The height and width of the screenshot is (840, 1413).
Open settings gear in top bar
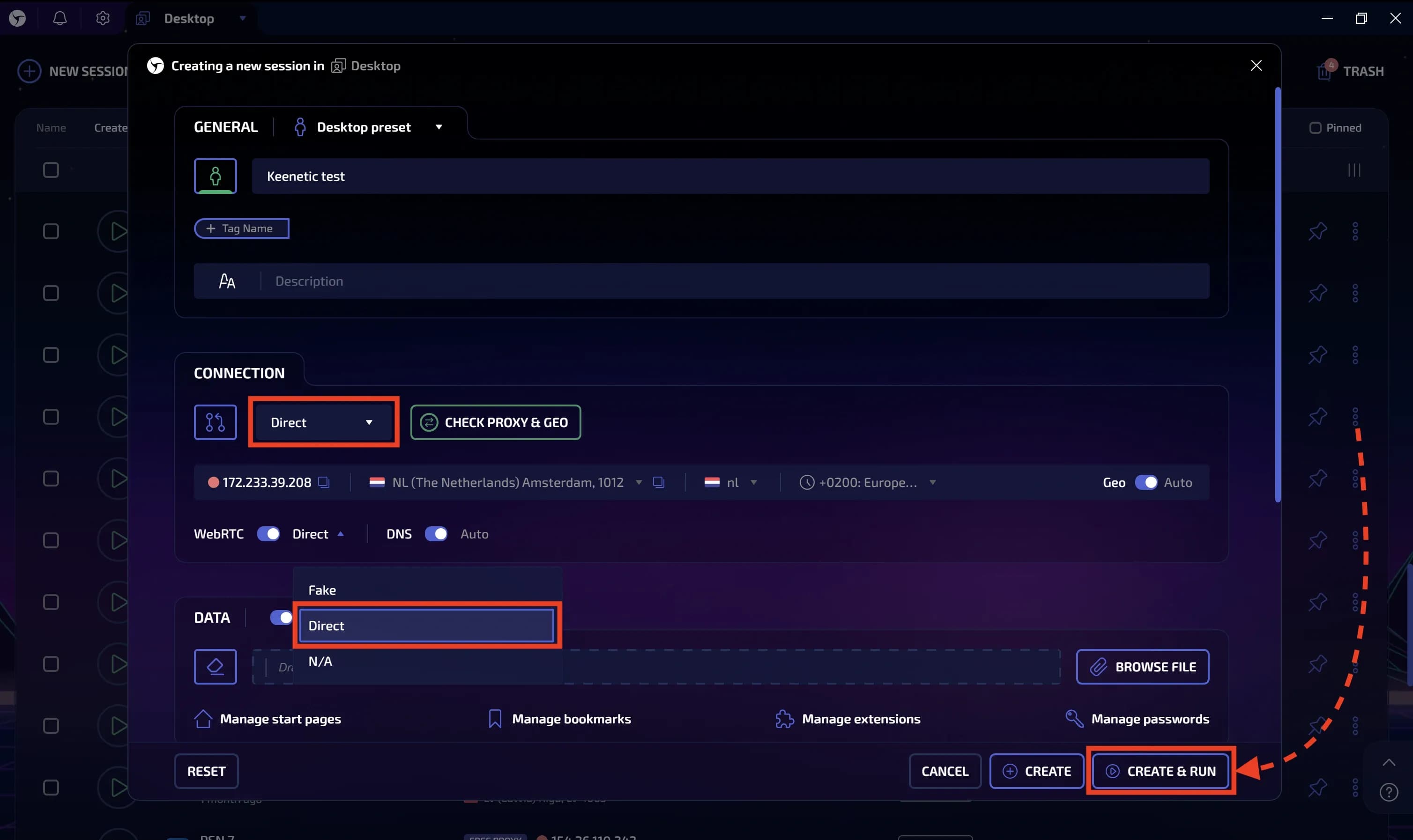point(103,18)
